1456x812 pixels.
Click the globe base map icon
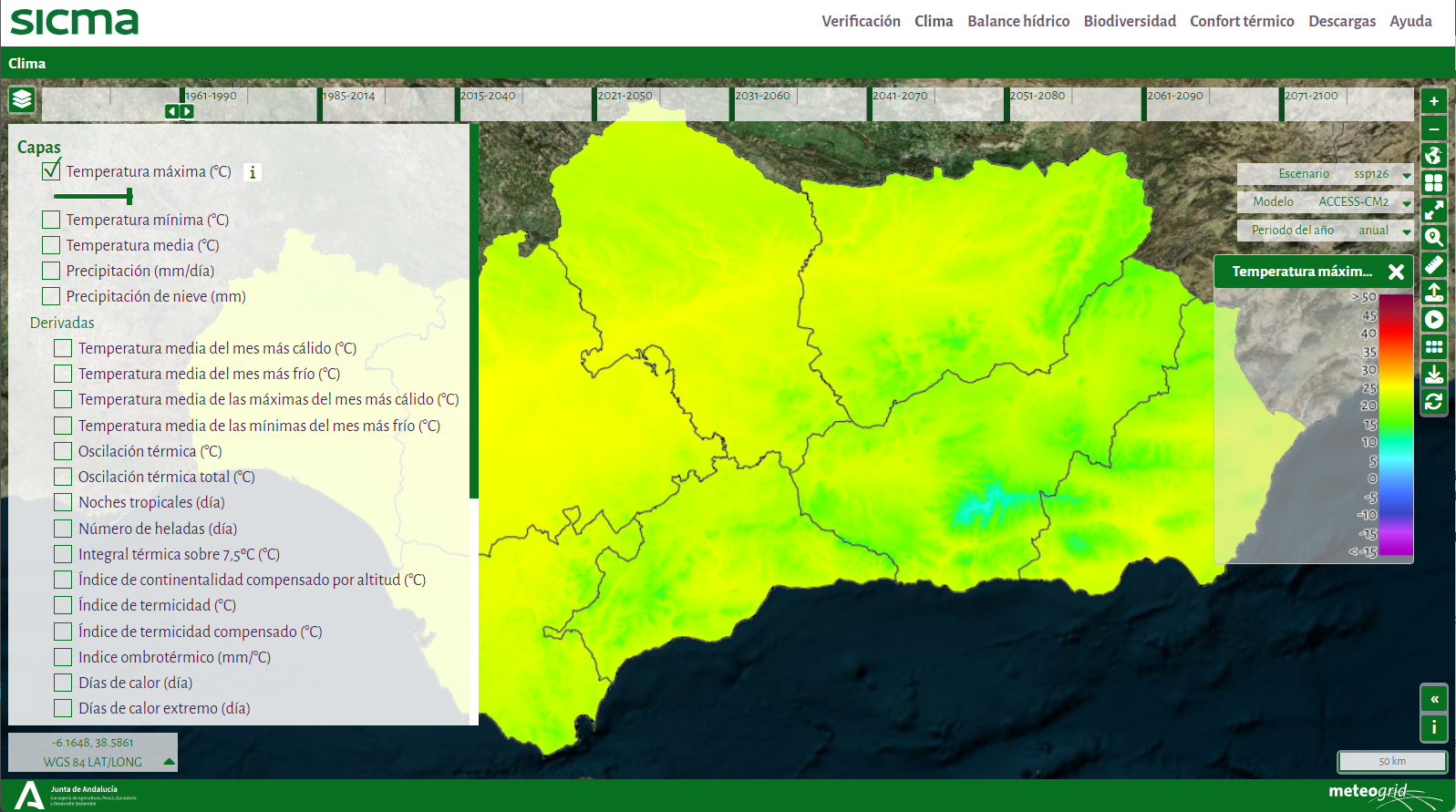coord(1434,156)
